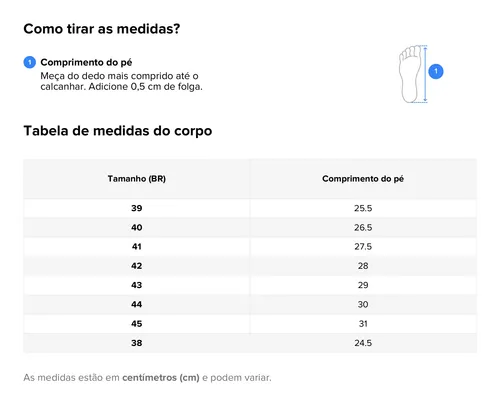
Task: Click the 'centímetros (cm)' bold footnote text
Action: tap(161, 378)
